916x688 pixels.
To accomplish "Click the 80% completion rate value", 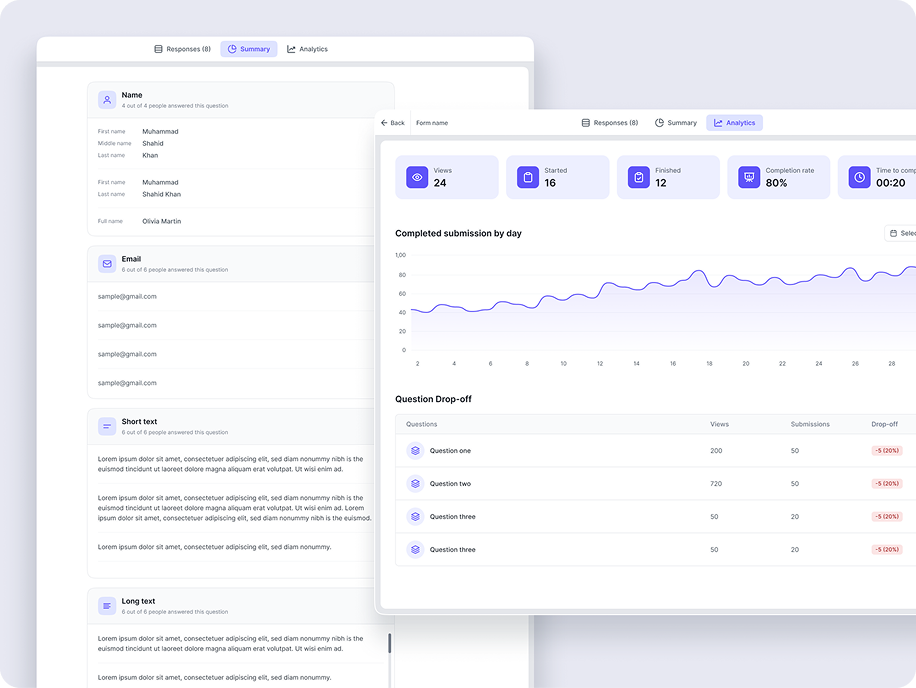I will [x=776, y=183].
